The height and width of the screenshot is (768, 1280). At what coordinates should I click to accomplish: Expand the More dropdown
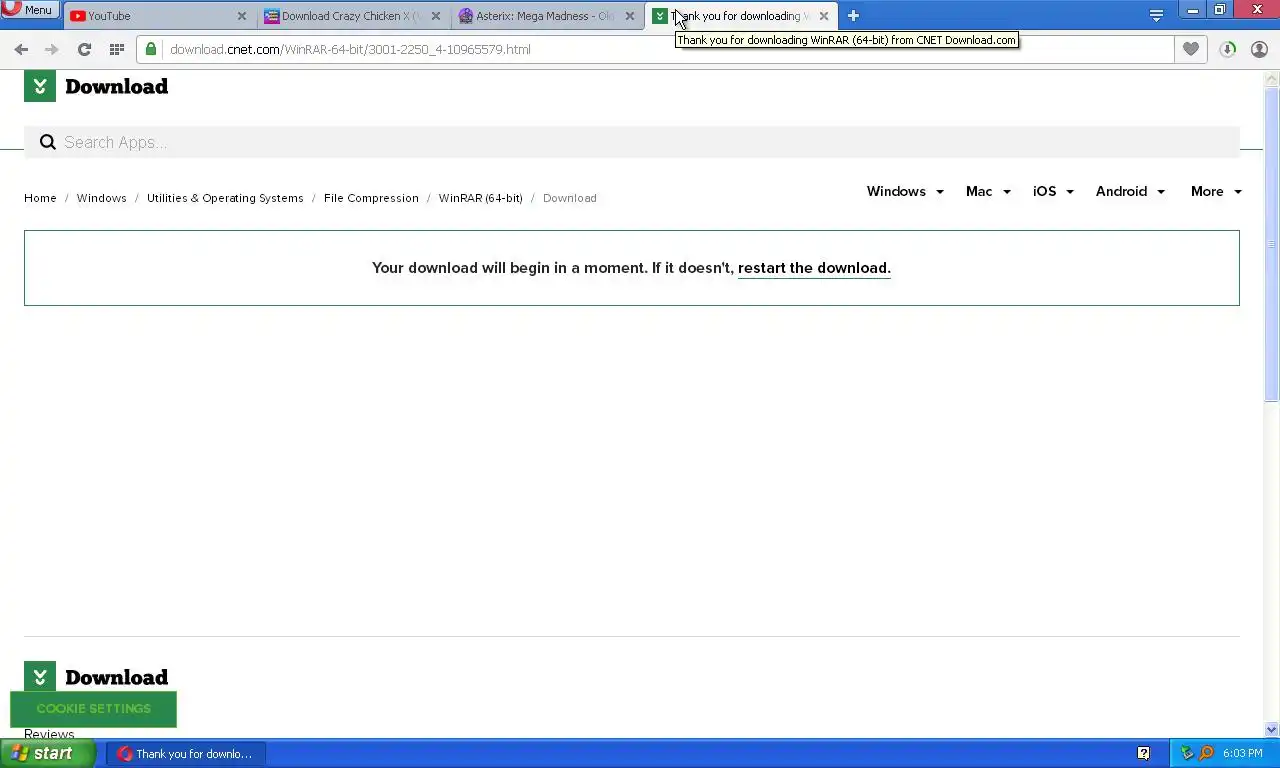coord(1216,191)
